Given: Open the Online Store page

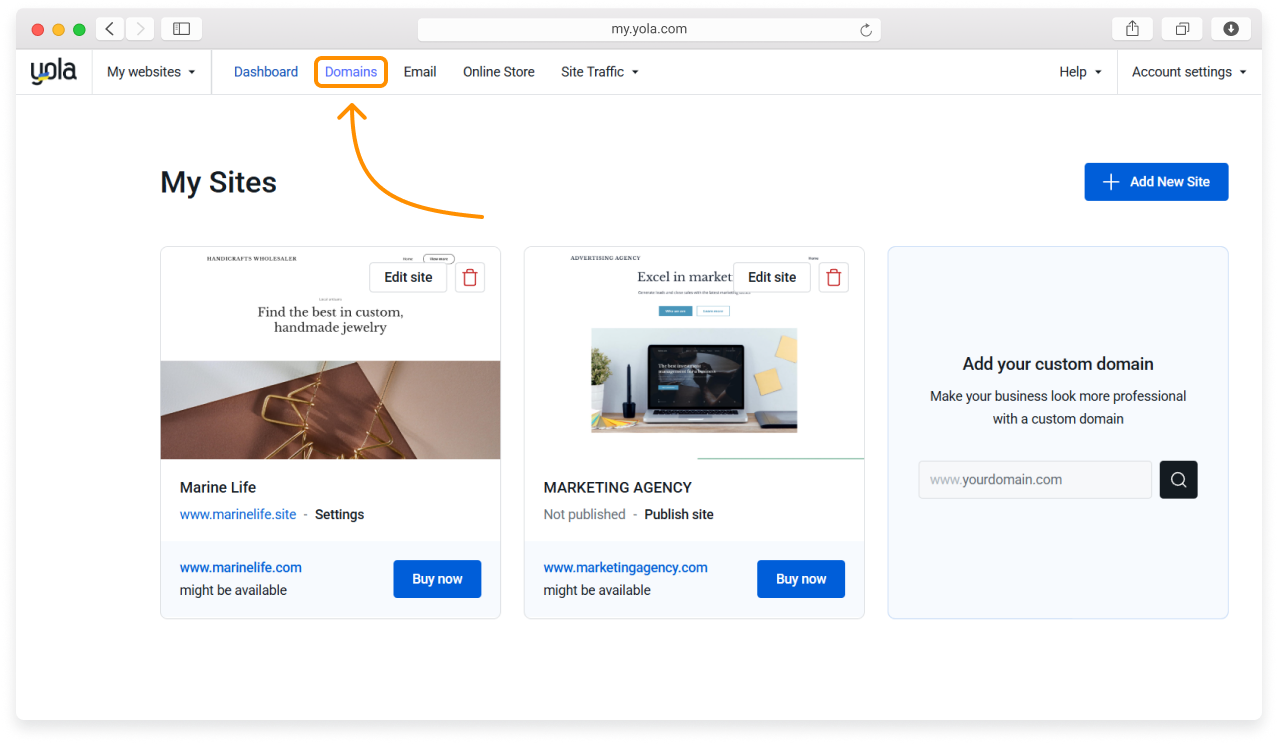Looking at the screenshot, I should pos(498,72).
